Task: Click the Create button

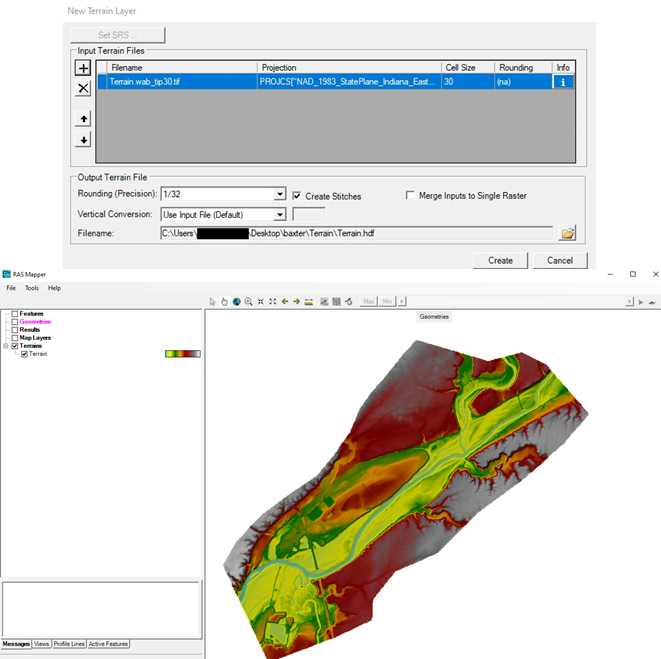Action: [x=500, y=260]
